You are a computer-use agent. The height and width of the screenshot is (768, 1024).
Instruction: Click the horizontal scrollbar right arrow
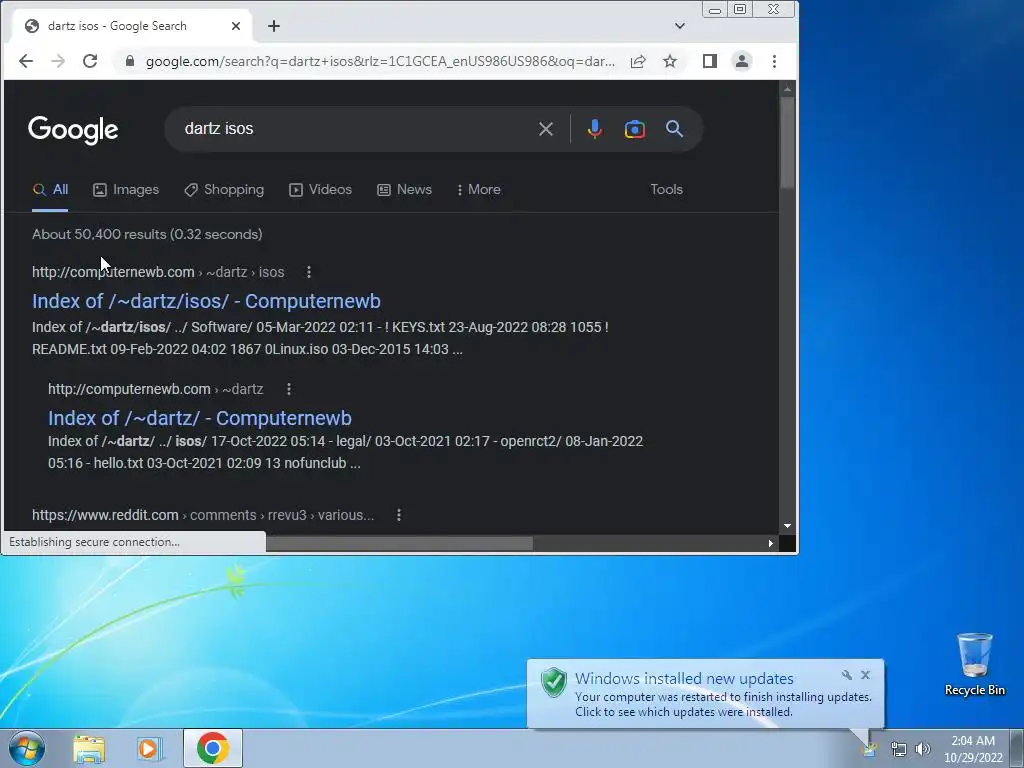771,543
